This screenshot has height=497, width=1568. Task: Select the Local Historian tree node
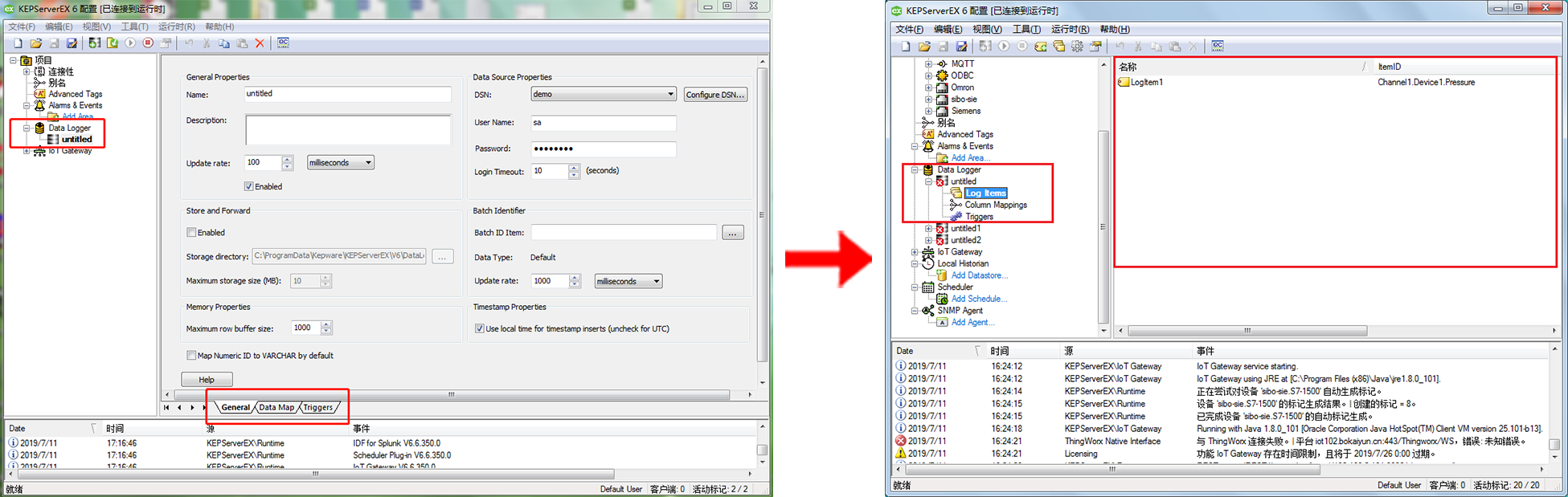click(962, 263)
